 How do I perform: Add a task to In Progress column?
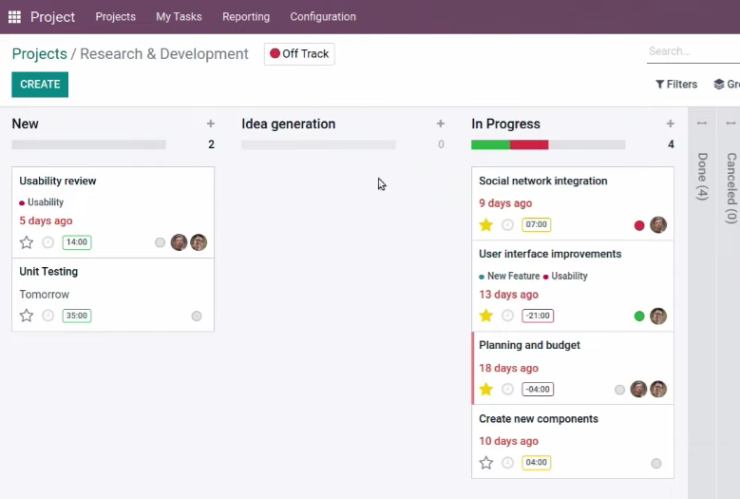coord(670,124)
